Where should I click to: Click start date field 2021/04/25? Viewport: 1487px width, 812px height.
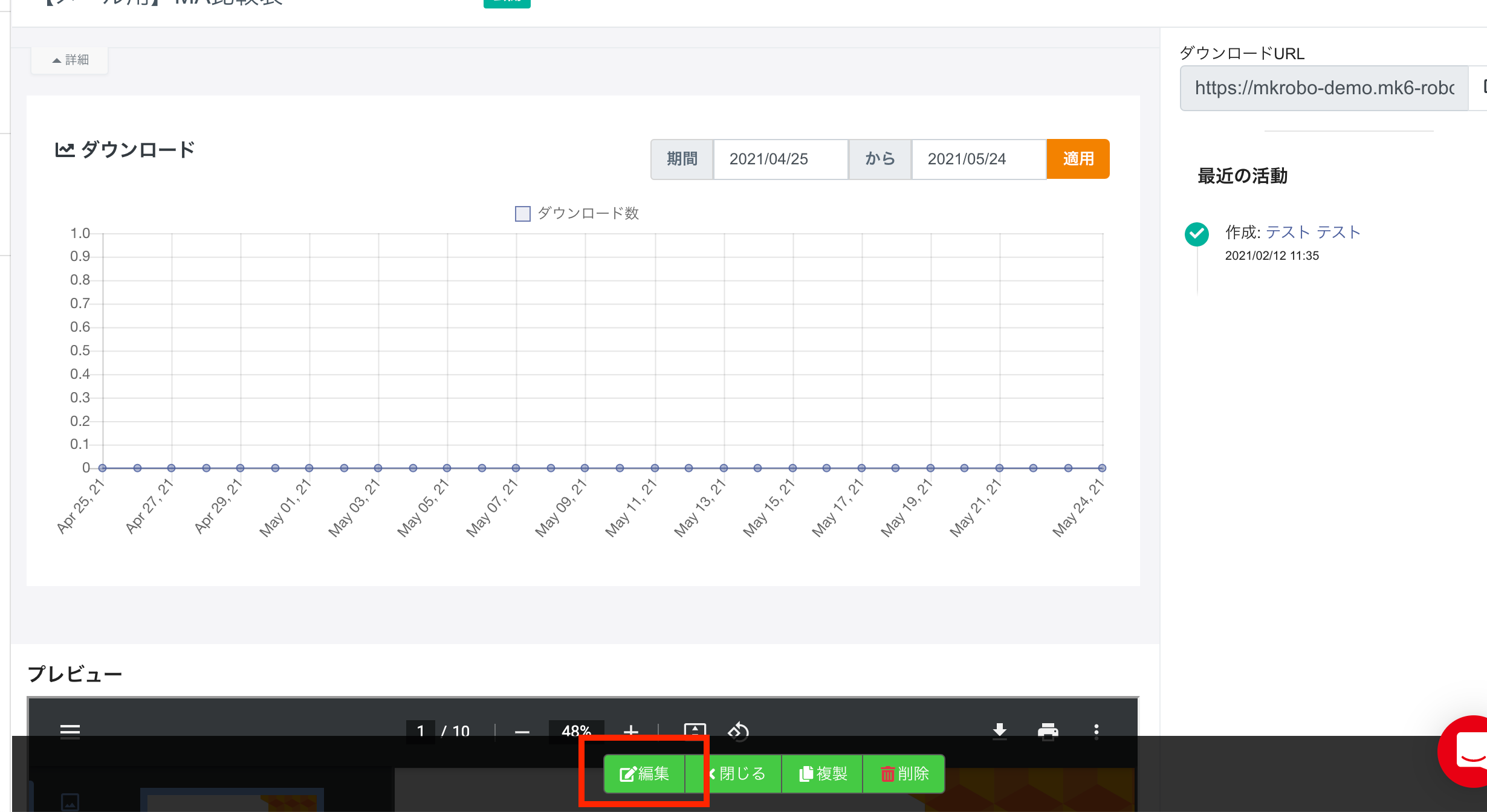click(x=780, y=159)
